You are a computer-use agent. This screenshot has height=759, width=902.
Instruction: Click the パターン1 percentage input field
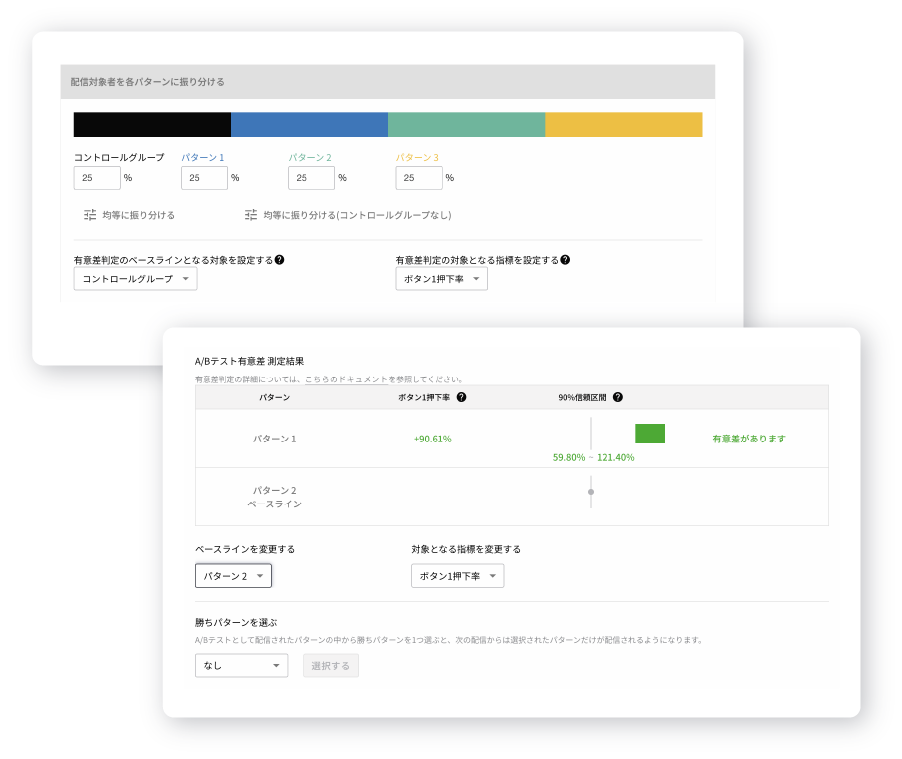204,177
